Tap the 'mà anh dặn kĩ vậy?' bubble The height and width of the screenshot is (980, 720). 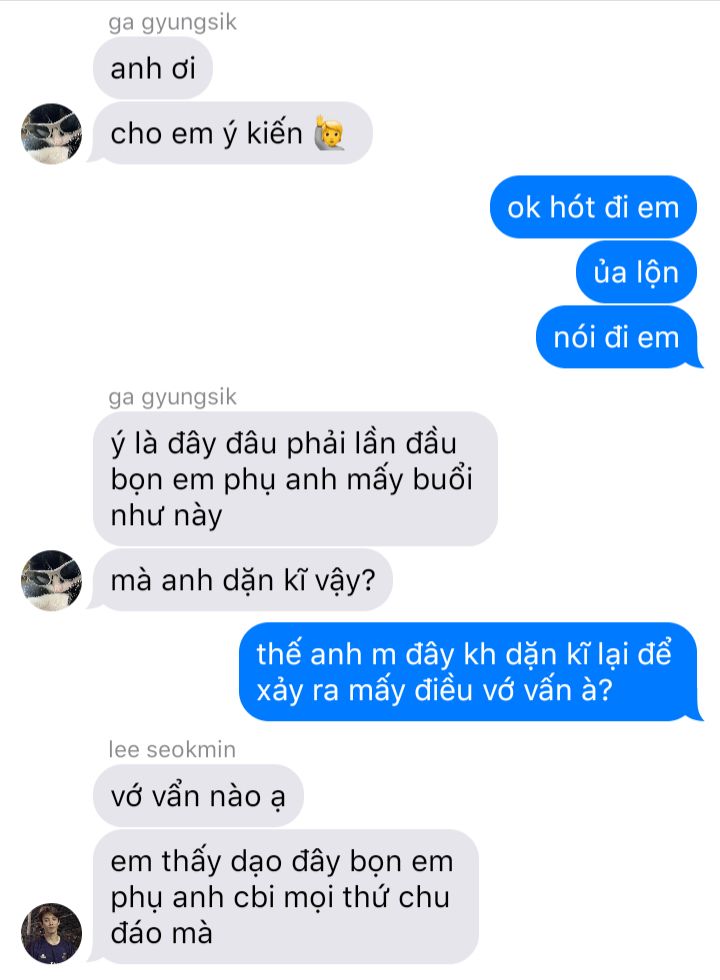click(242, 580)
